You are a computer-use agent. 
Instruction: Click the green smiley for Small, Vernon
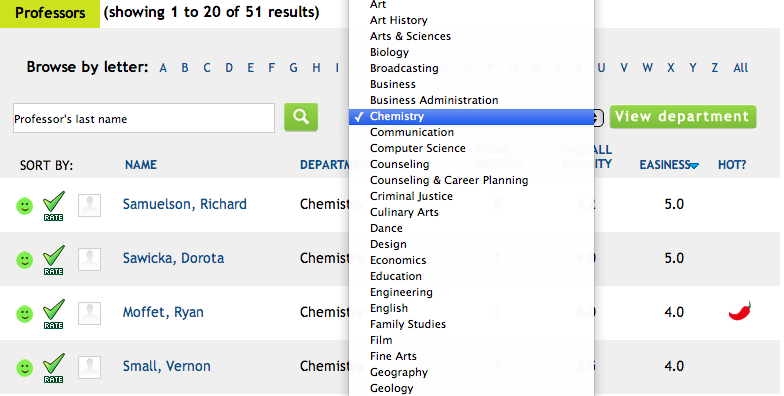click(x=24, y=368)
